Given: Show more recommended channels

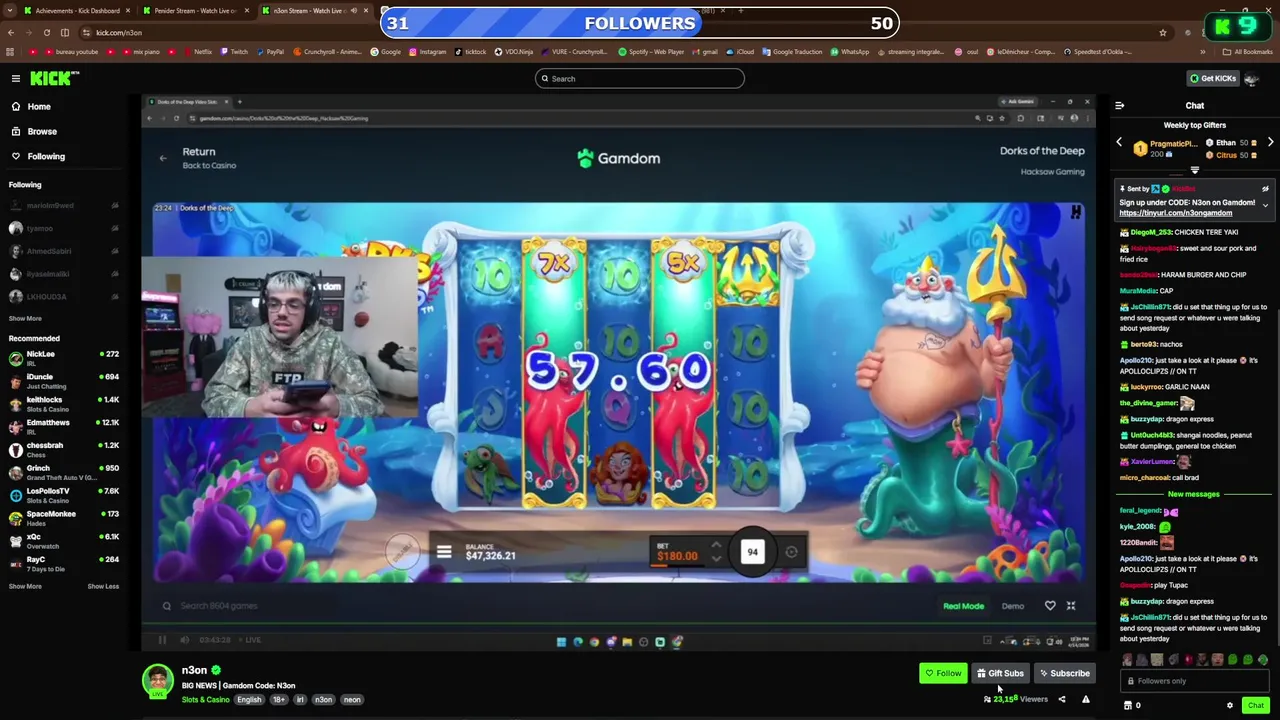Looking at the screenshot, I should pyautogui.click(x=25, y=586).
